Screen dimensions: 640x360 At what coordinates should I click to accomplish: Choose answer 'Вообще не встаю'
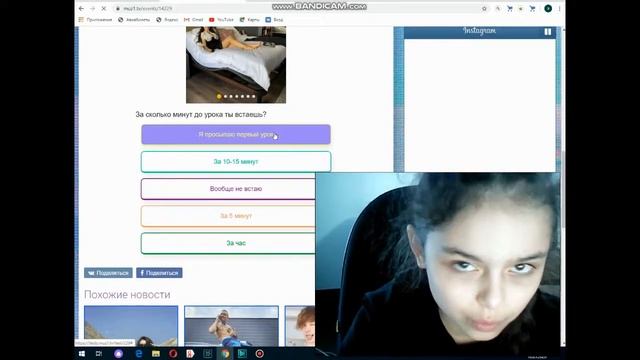tap(228, 189)
